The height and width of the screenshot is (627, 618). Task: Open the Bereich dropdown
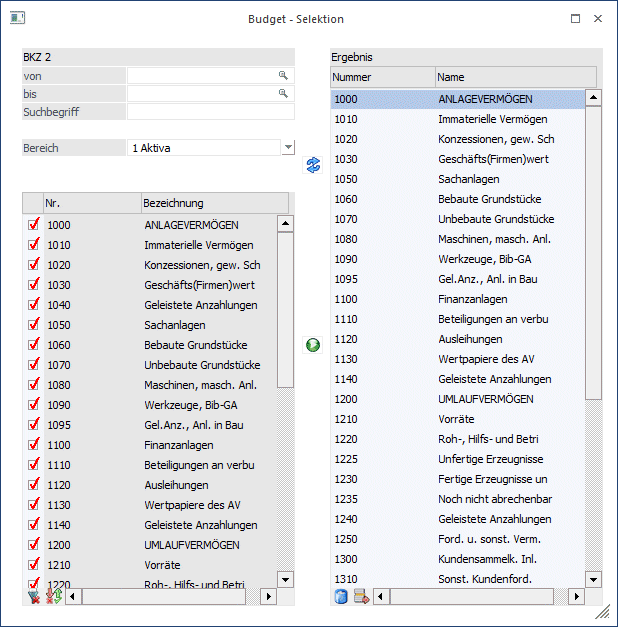point(288,148)
